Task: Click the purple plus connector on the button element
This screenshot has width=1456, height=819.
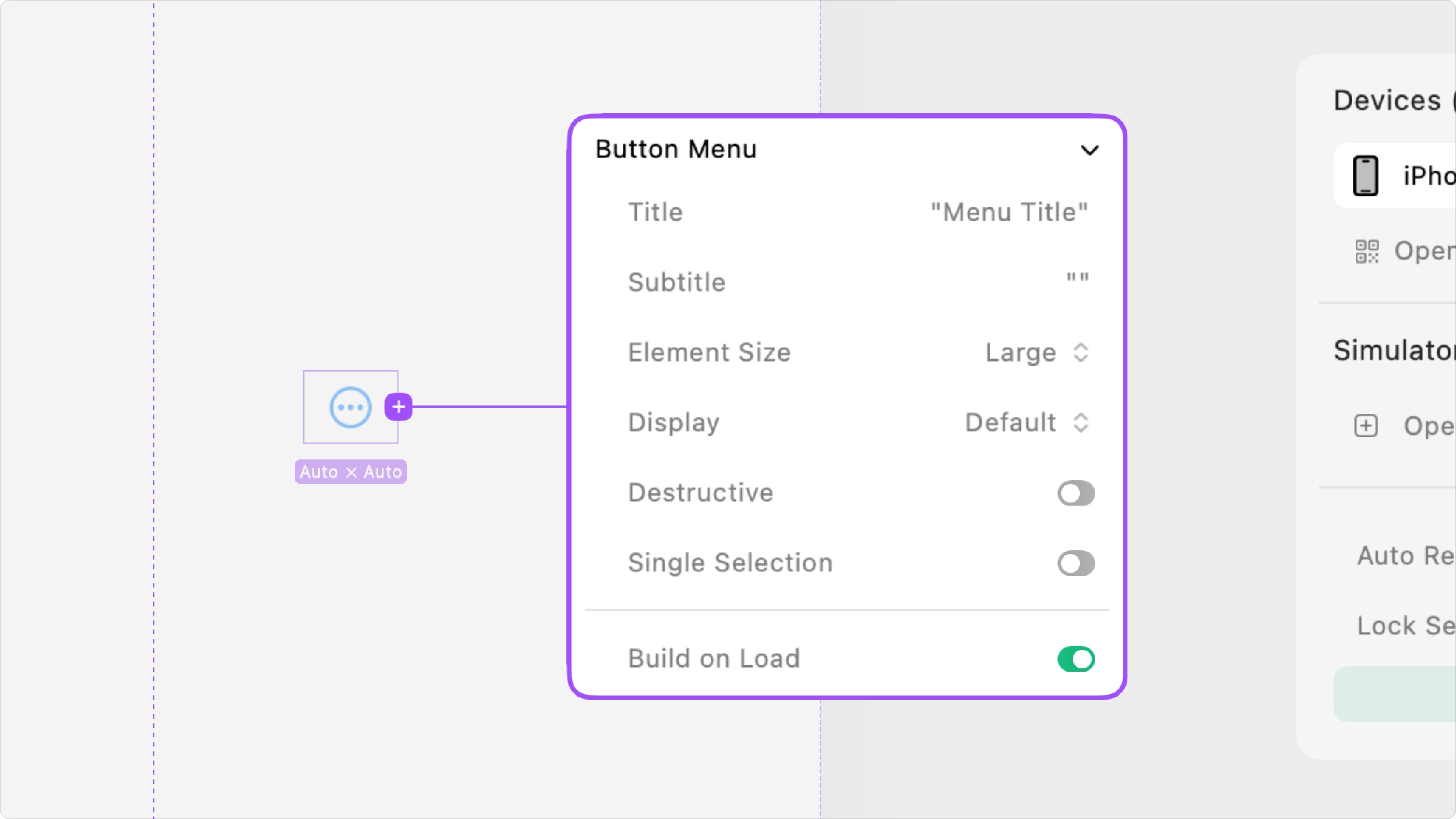Action: pos(399,406)
